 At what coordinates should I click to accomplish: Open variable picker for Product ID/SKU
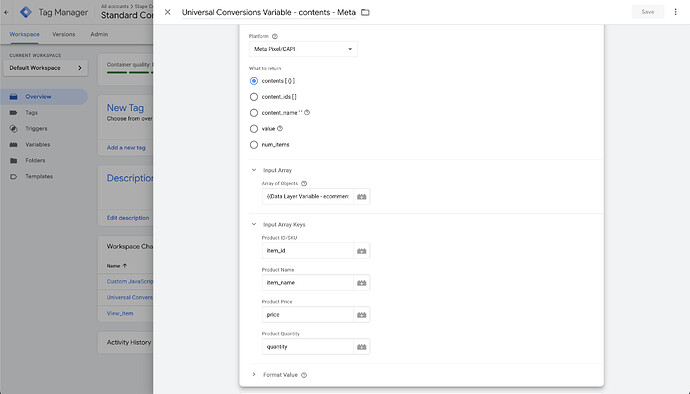click(x=362, y=250)
